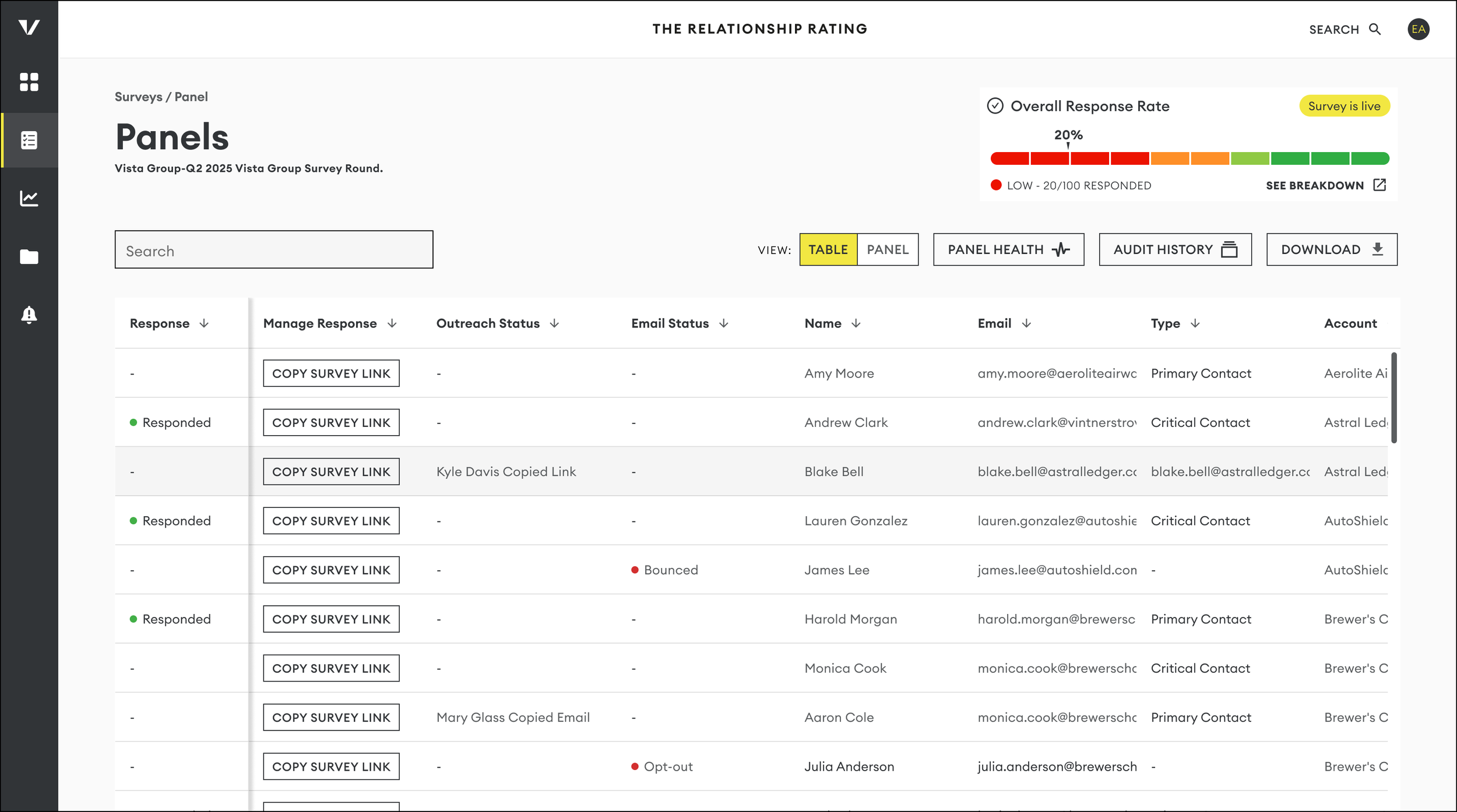Image resolution: width=1457 pixels, height=812 pixels.
Task: Copy survey link for Julia Anderson
Action: tap(332, 767)
